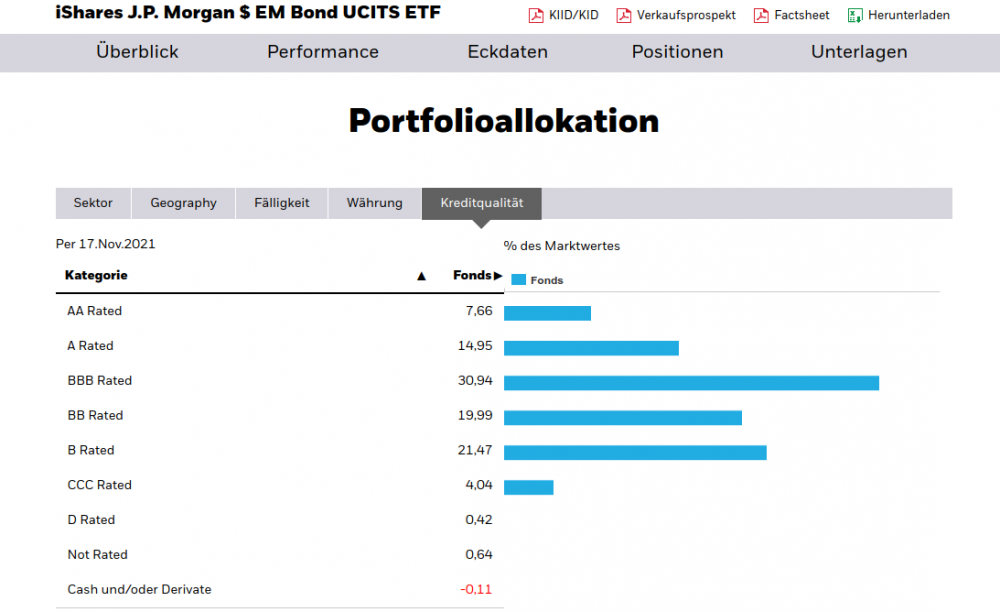Open the Positionen navigation item
The image size is (1000, 612).
677,51
